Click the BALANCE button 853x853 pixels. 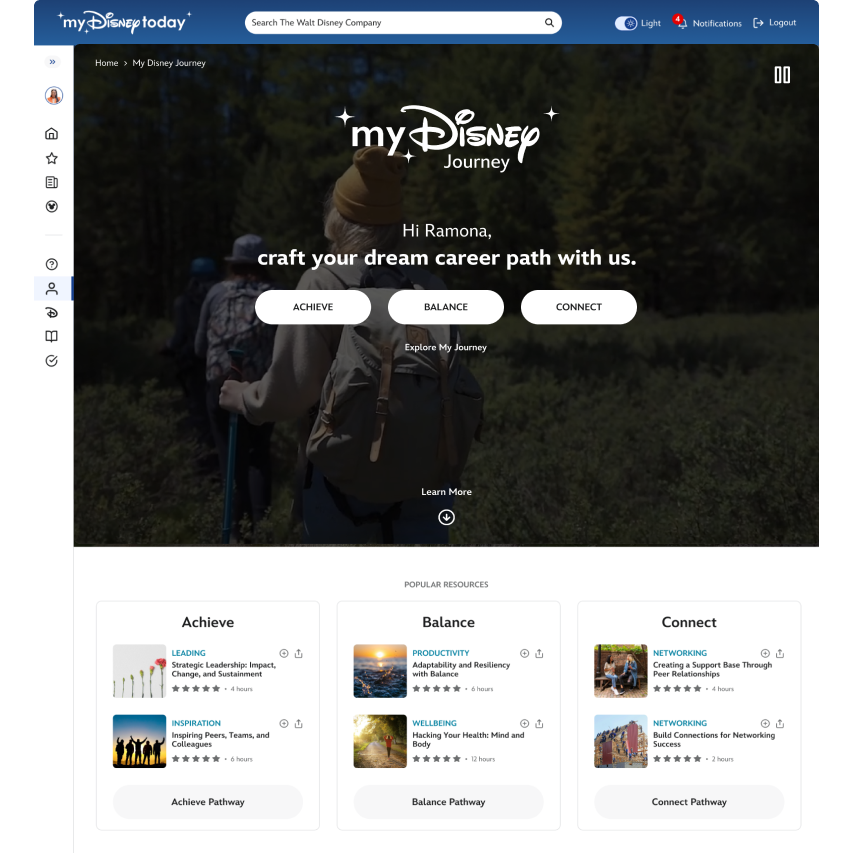[446, 307]
